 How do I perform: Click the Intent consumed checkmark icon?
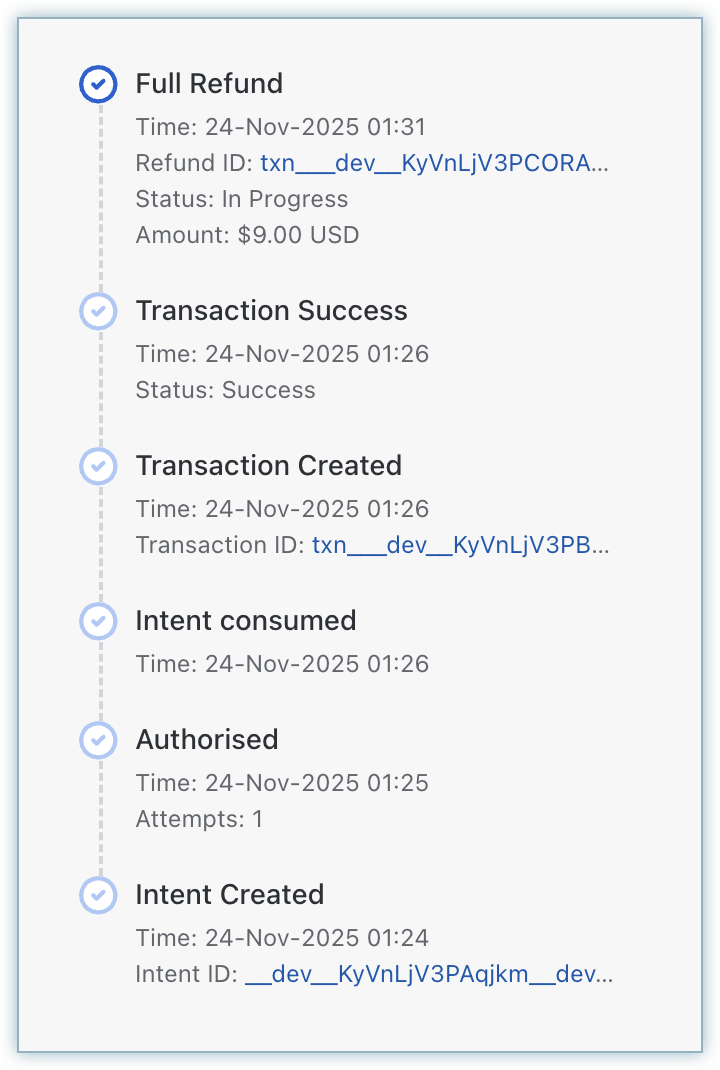98,621
